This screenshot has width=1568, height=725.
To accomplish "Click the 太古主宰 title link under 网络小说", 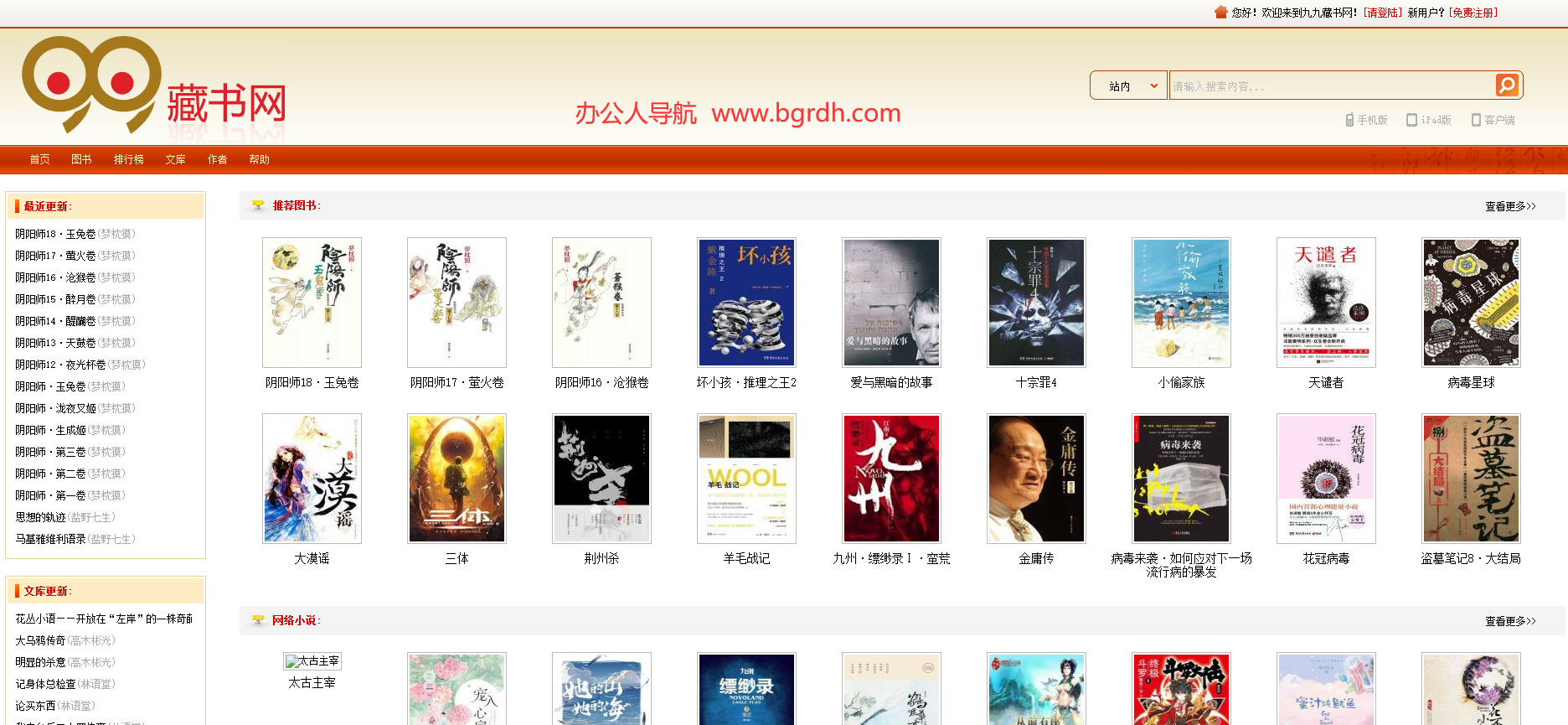I will click(x=312, y=683).
